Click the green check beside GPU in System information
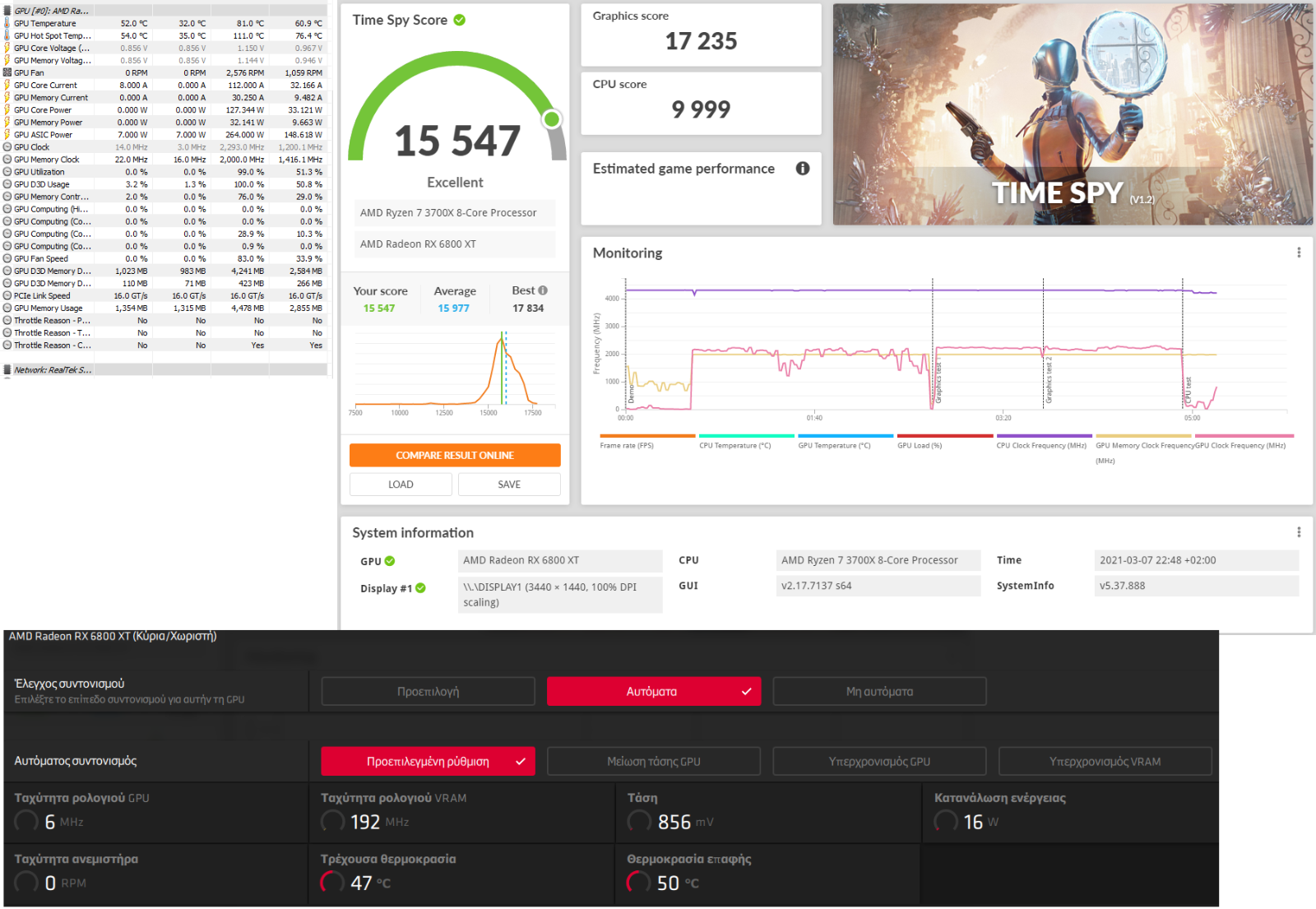1316x909 pixels. (390, 561)
